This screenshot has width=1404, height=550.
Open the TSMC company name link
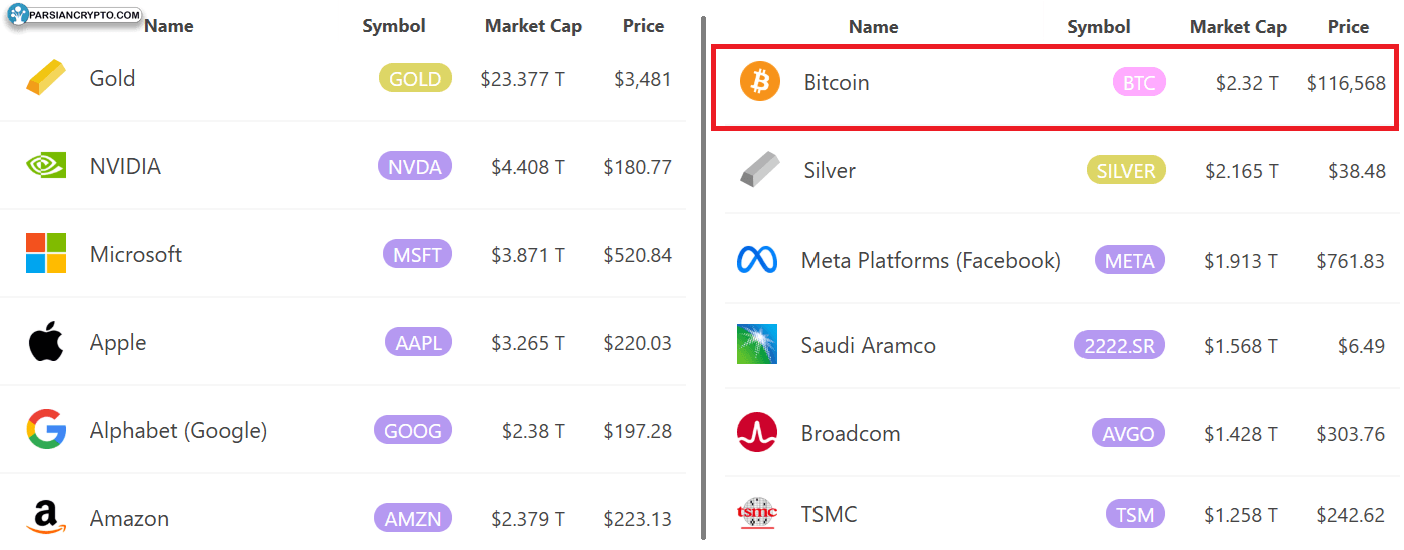point(829,515)
